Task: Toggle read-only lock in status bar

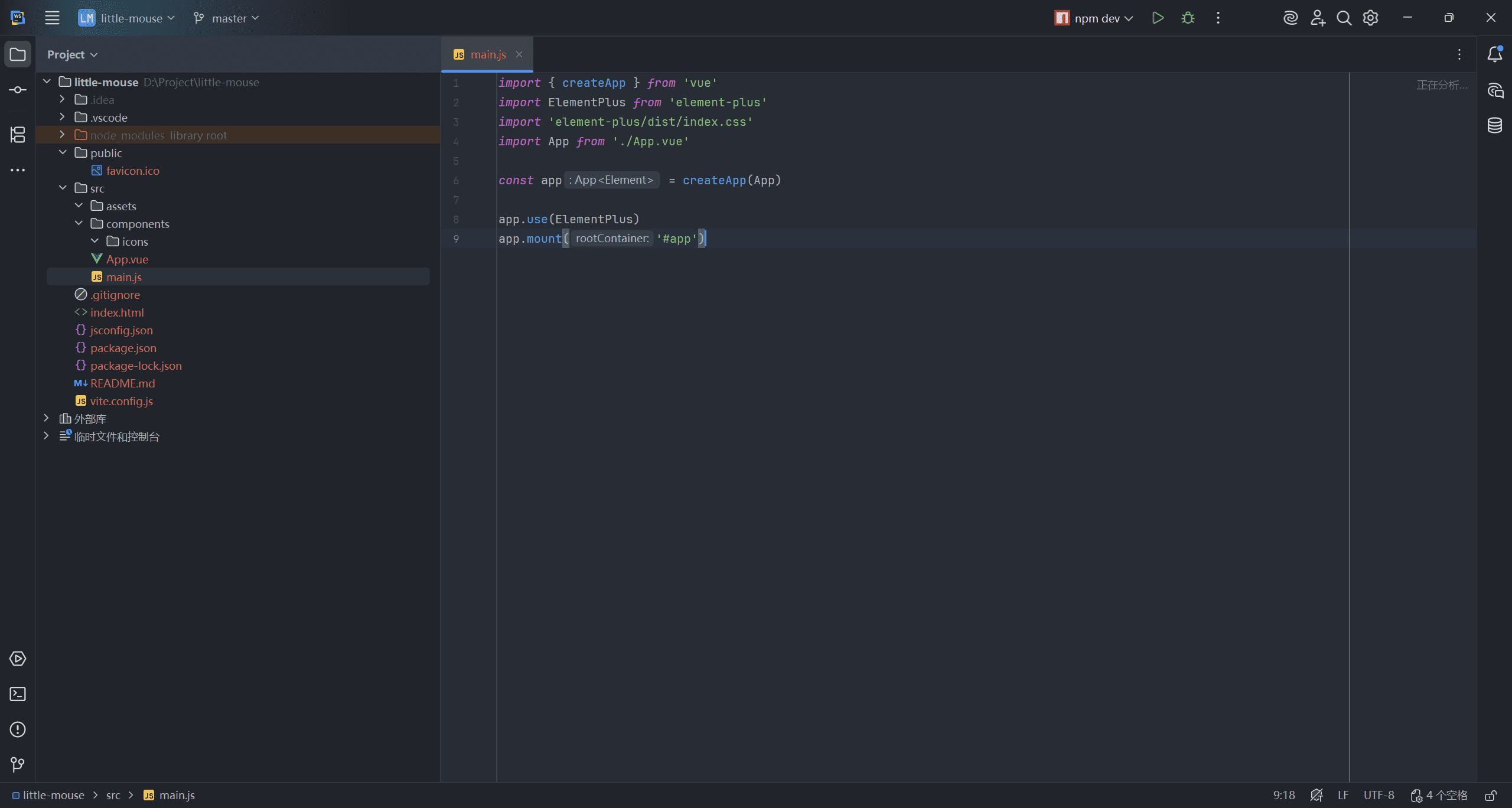Action: pos(1491,796)
